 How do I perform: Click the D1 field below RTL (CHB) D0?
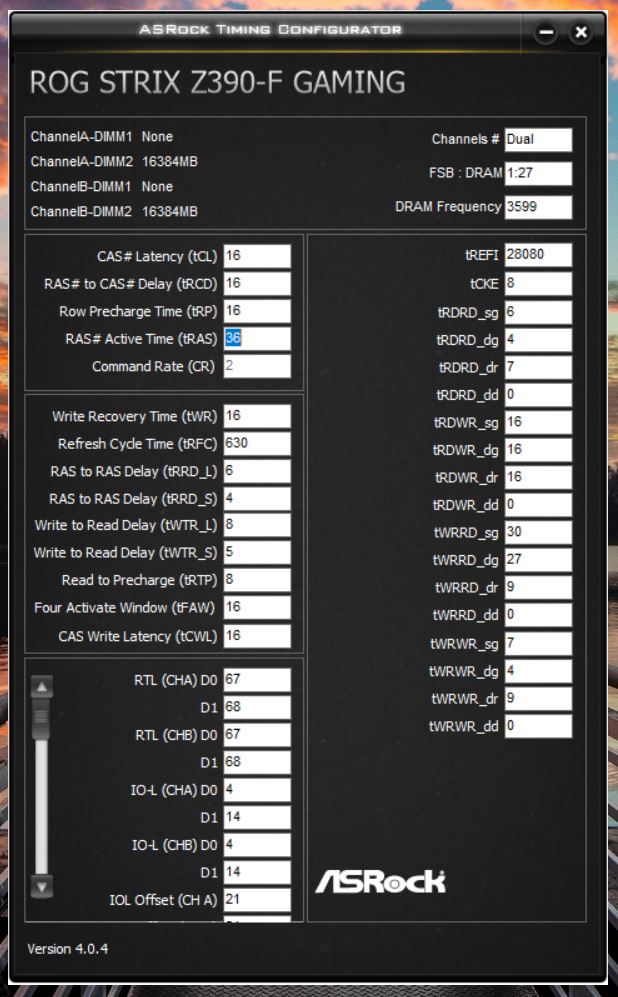pyautogui.click(x=257, y=762)
